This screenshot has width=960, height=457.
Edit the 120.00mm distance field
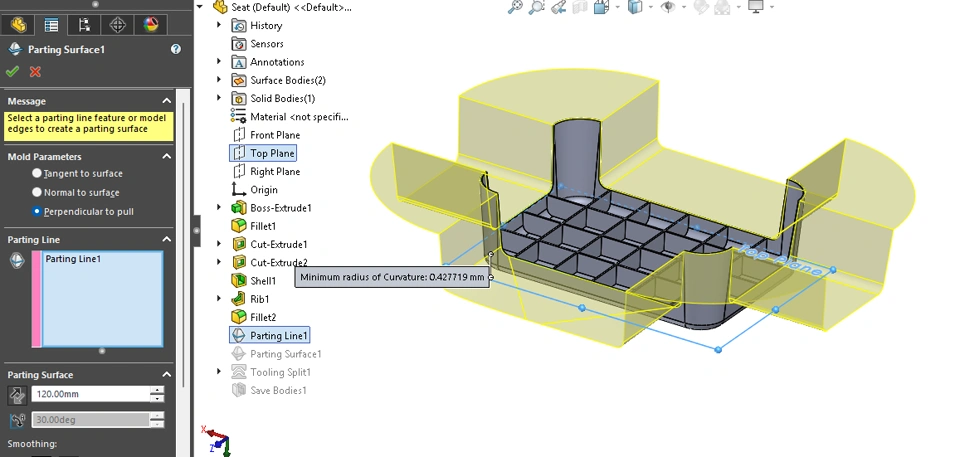(91, 394)
